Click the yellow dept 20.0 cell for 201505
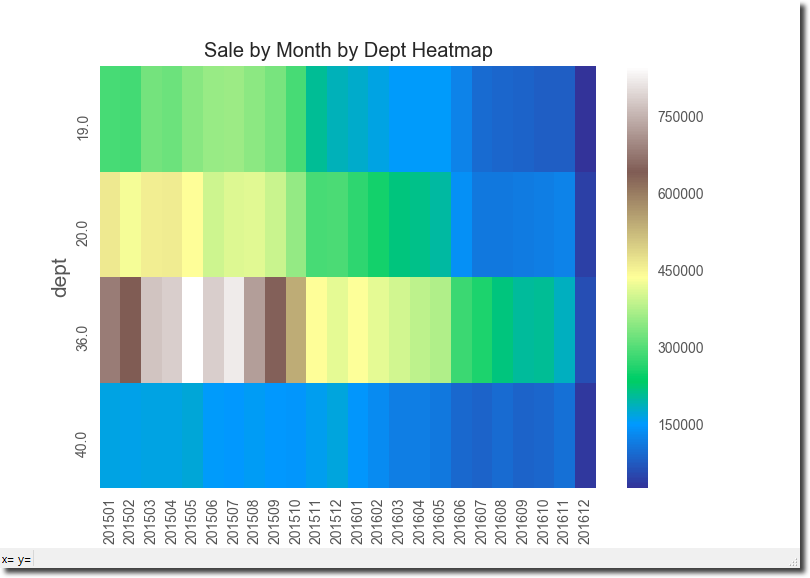This screenshot has height=578, width=810. pyautogui.click(x=192, y=224)
